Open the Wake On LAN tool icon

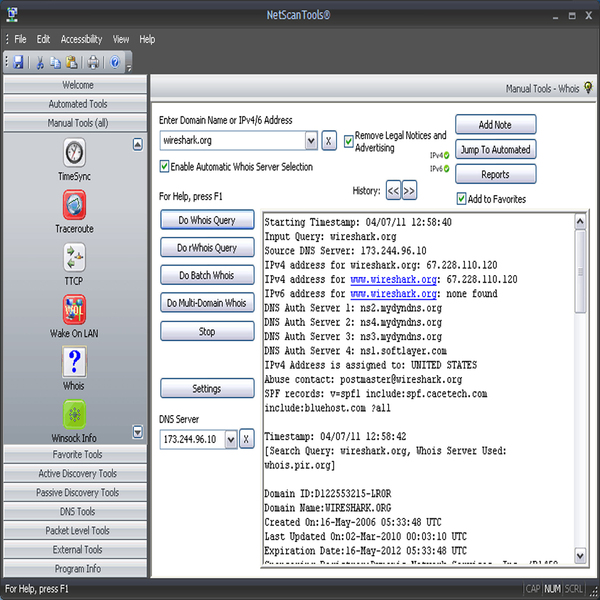click(74, 309)
